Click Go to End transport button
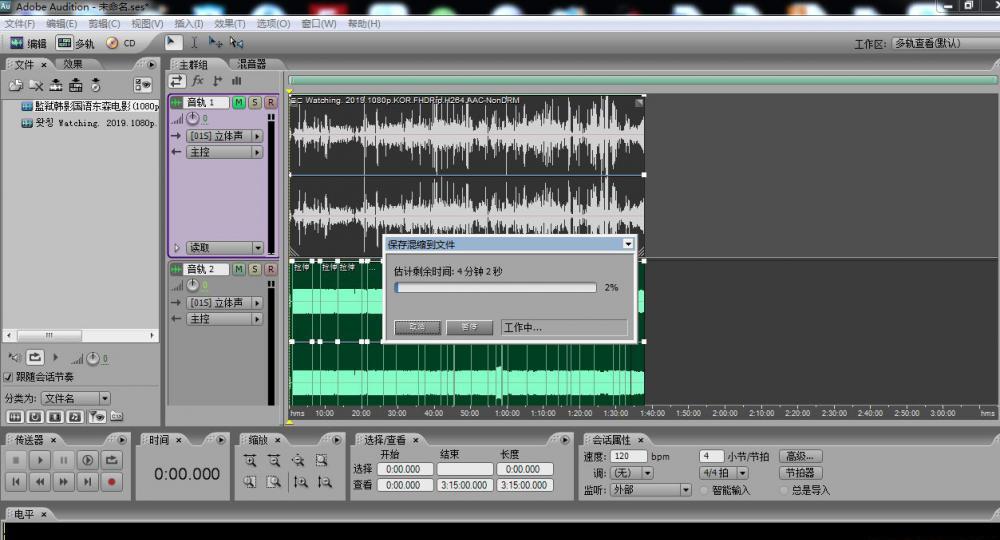 [87, 482]
